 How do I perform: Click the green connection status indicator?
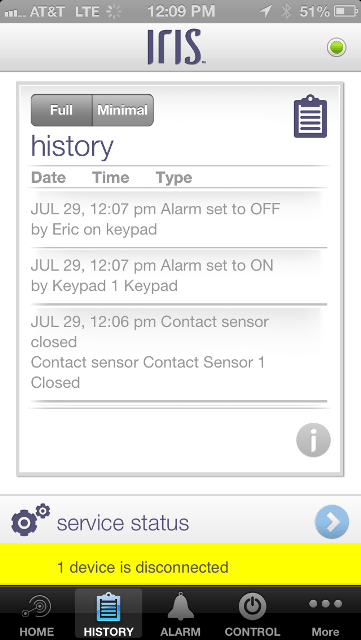(336, 47)
